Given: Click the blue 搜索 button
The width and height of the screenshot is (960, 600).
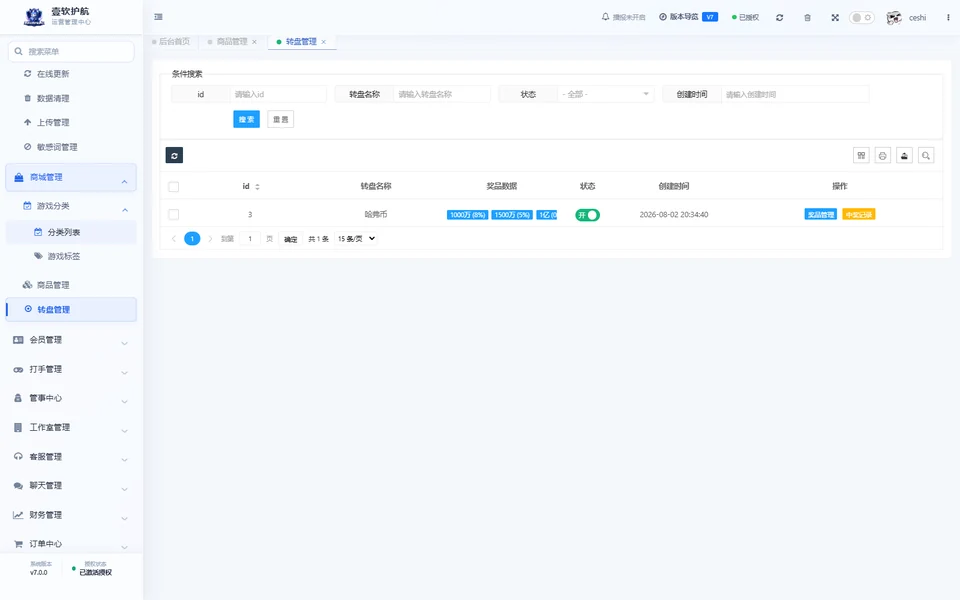Looking at the screenshot, I should tap(247, 119).
